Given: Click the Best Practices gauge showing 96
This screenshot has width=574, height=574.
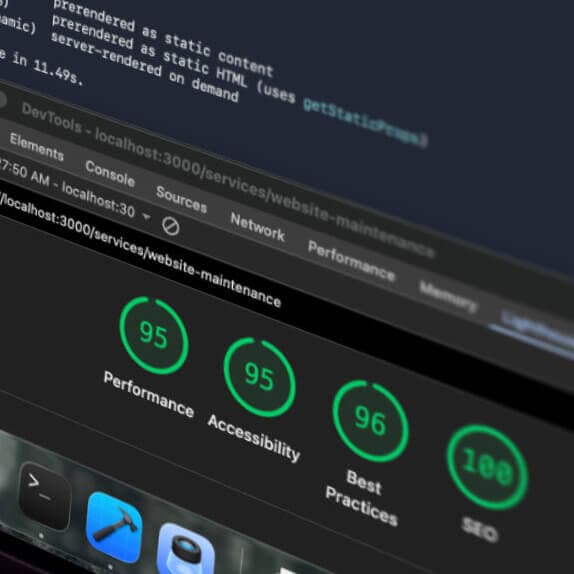Looking at the screenshot, I should pos(370,421).
